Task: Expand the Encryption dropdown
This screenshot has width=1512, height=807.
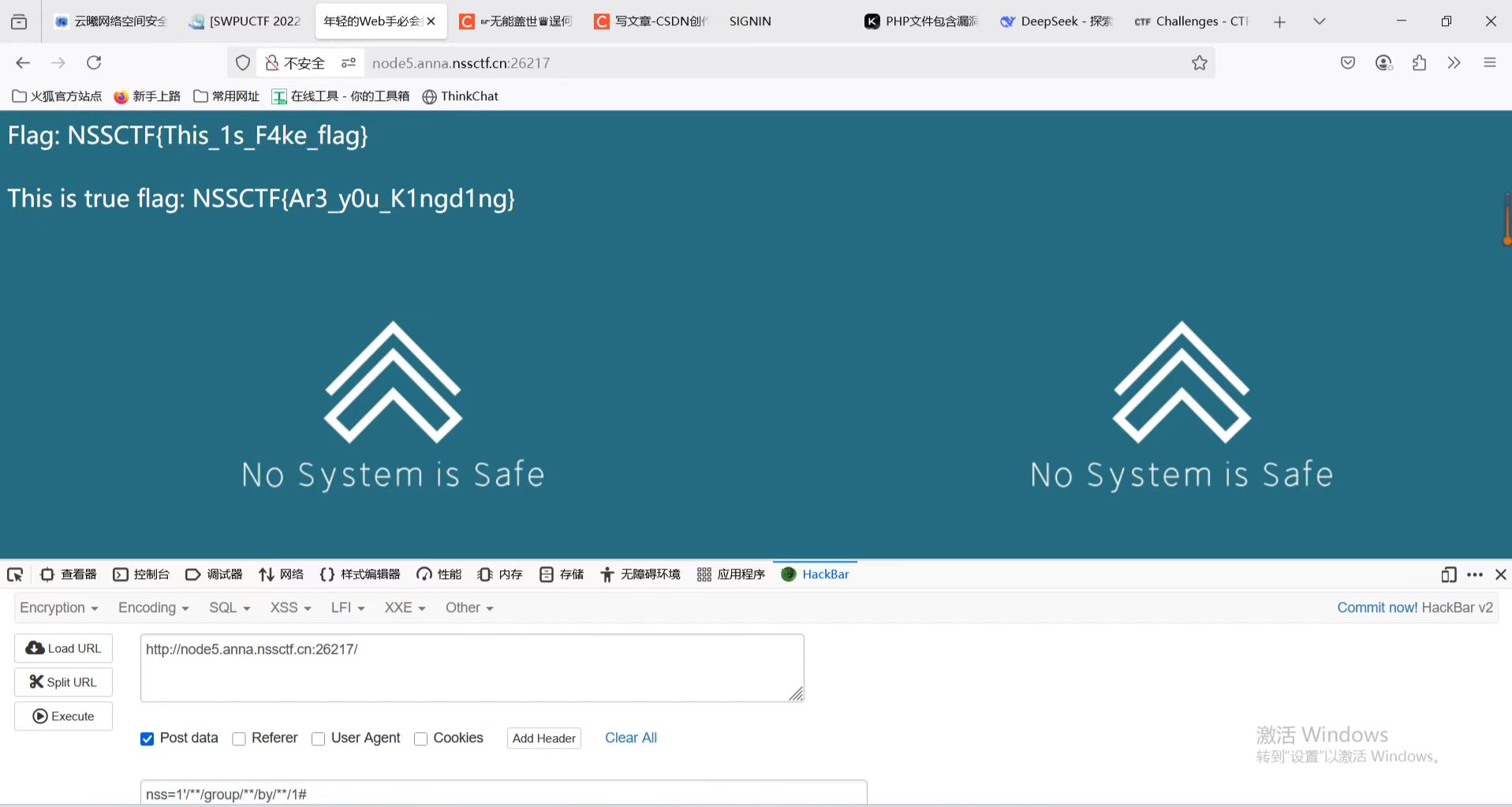Action: (x=59, y=607)
